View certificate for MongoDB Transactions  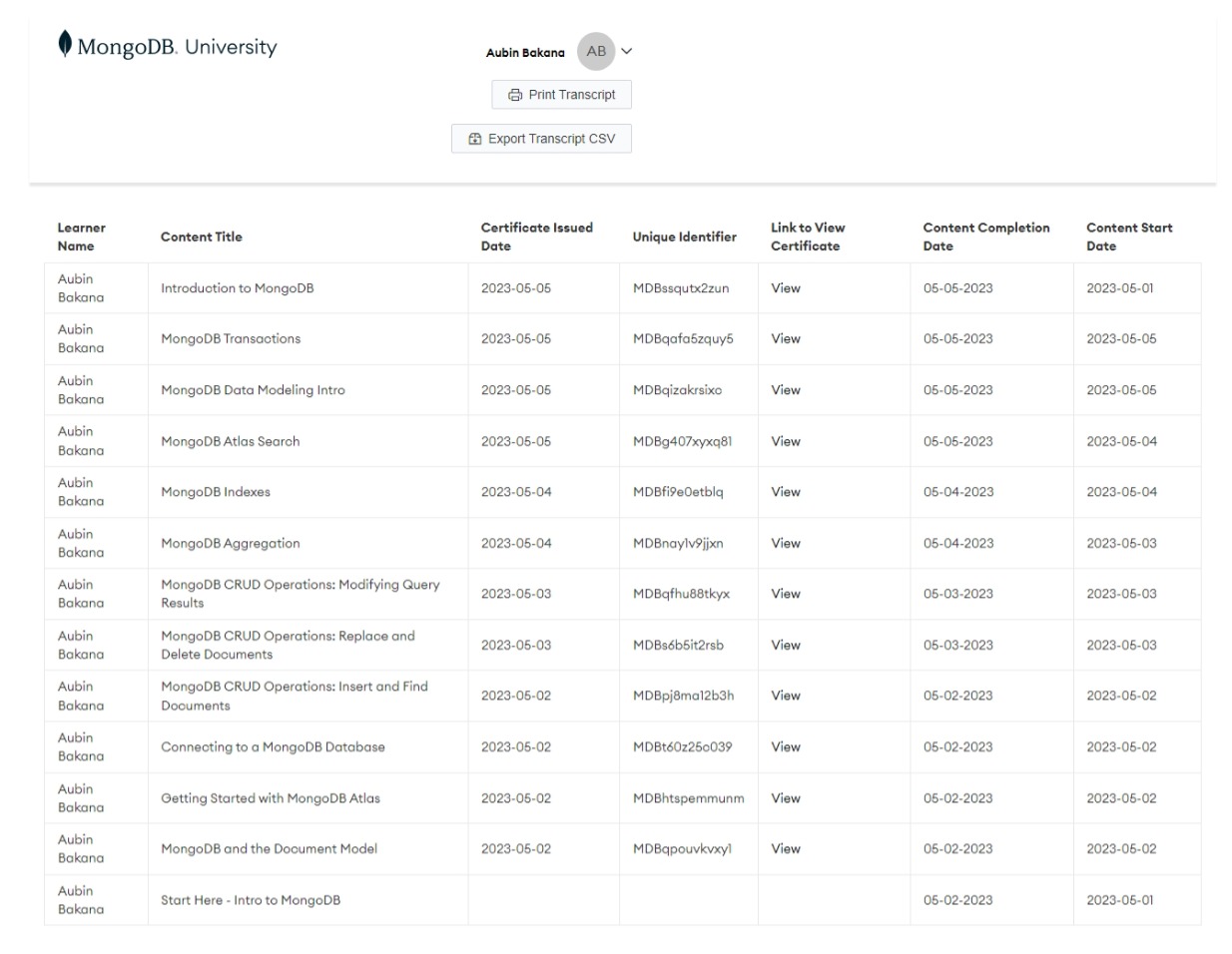786,339
